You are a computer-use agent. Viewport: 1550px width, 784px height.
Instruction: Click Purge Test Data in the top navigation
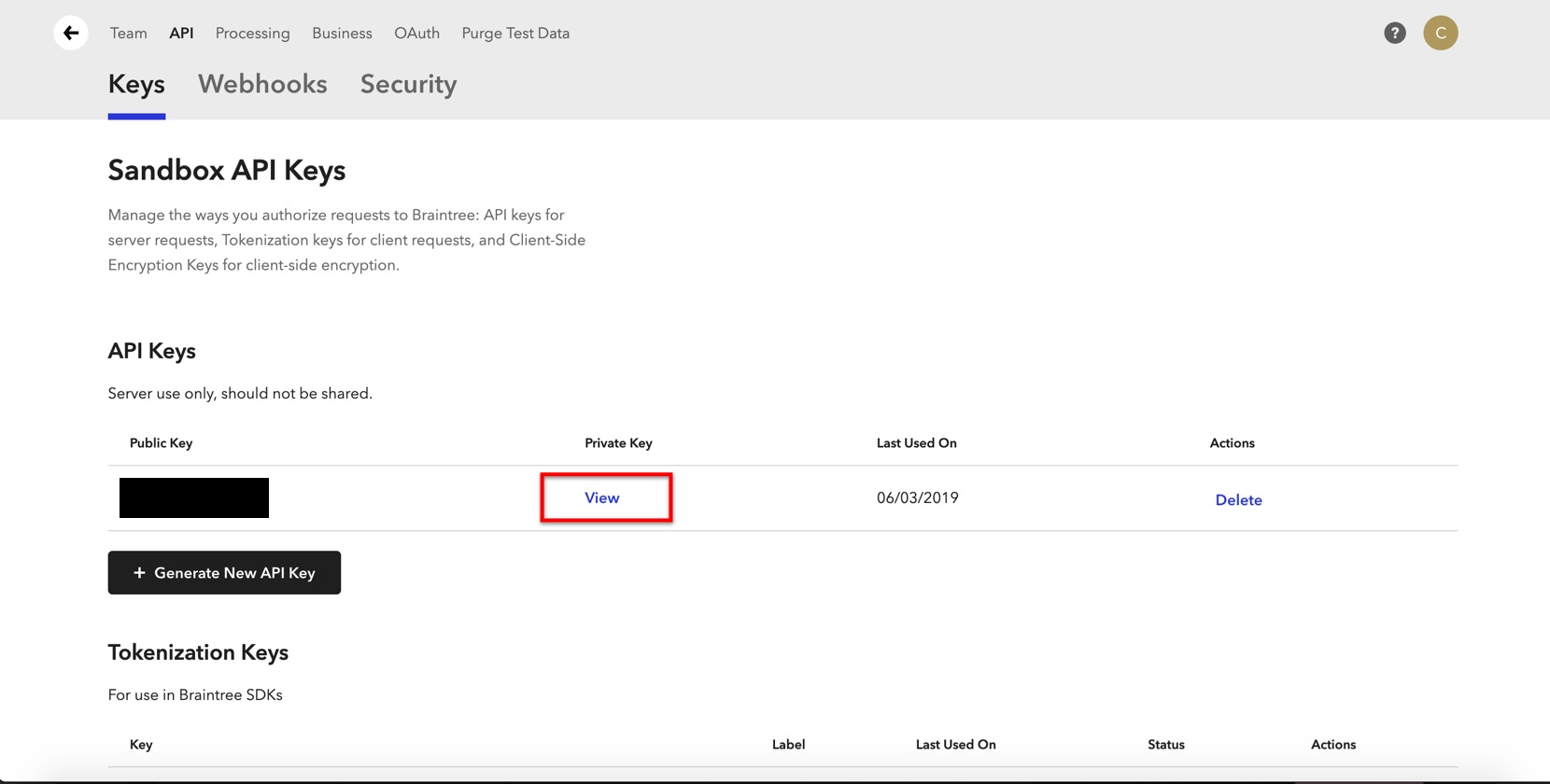coord(515,34)
